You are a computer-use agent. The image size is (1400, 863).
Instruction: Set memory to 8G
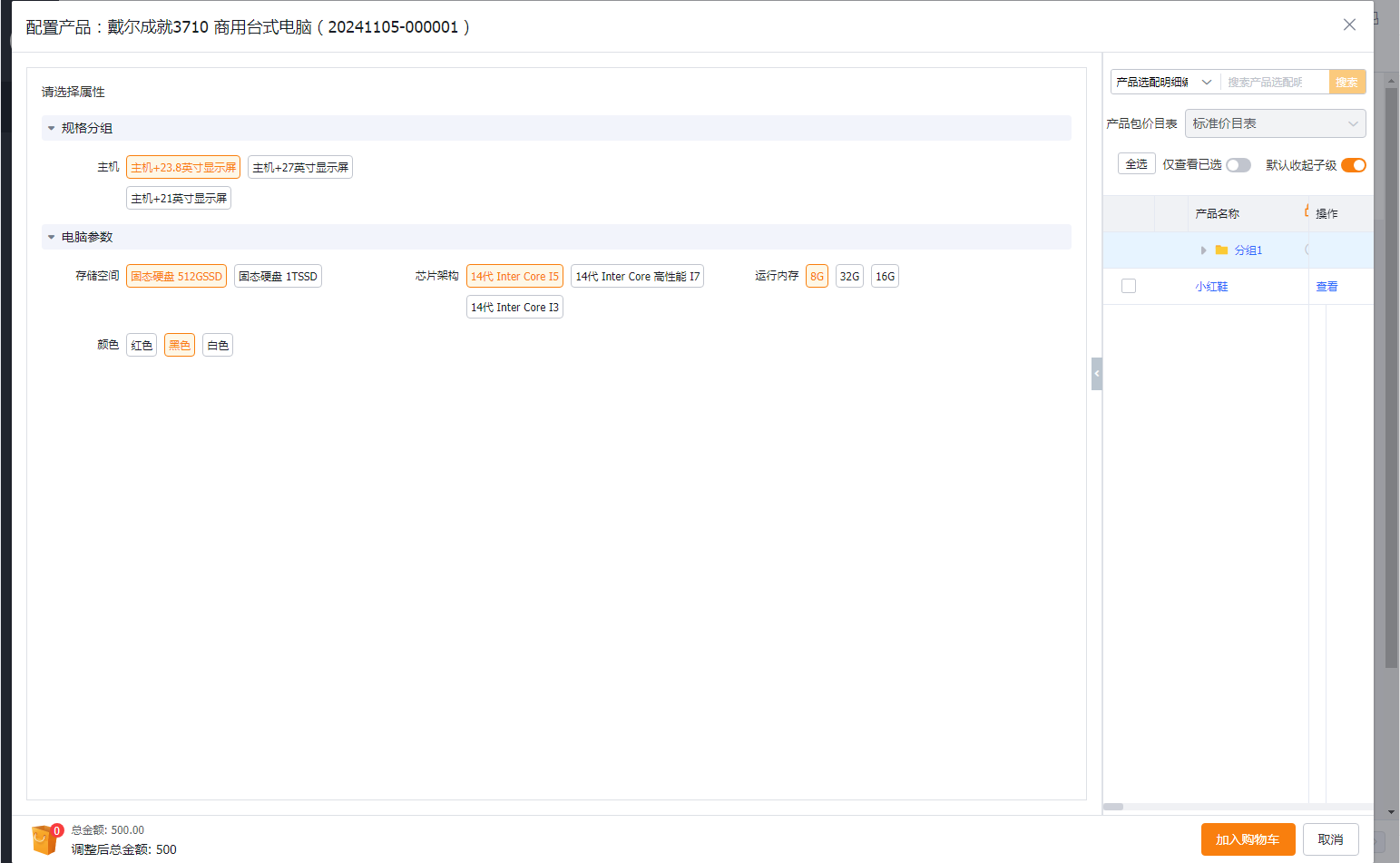pyautogui.click(x=817, y=277)
